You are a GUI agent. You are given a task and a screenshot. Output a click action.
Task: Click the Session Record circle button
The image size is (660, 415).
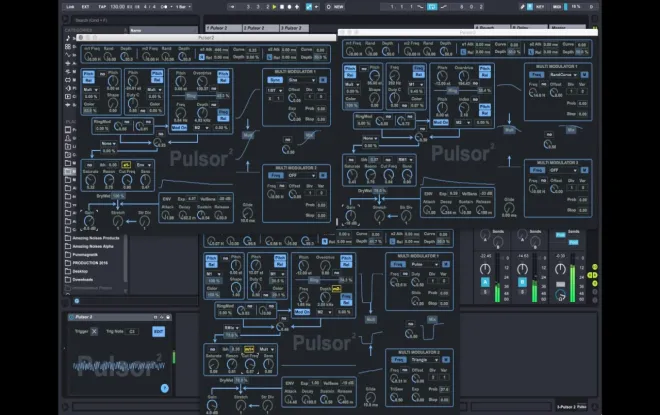coord(329,7)
